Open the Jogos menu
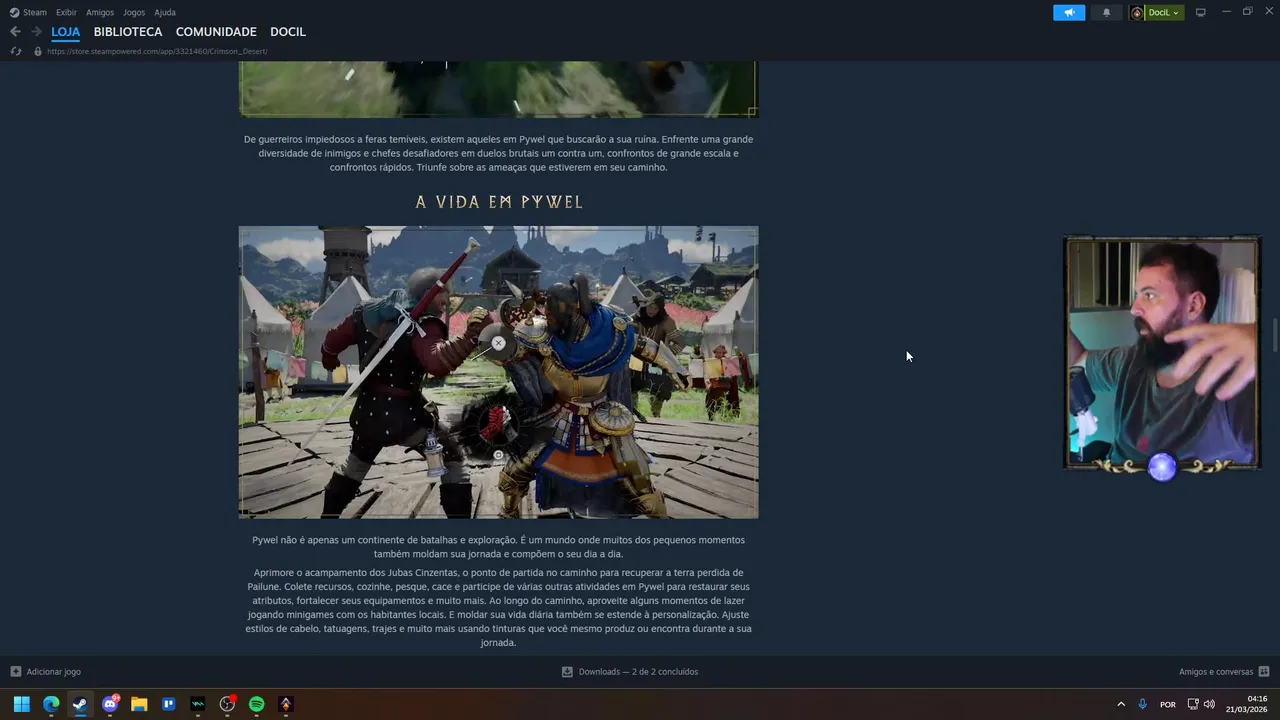The image size is (1280, 720). click(134, 12)
